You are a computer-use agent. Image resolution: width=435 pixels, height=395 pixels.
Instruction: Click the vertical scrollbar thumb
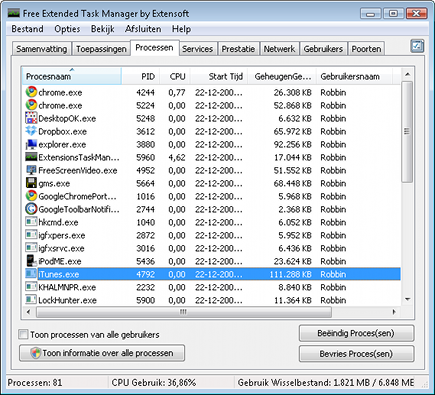(407, 132)
